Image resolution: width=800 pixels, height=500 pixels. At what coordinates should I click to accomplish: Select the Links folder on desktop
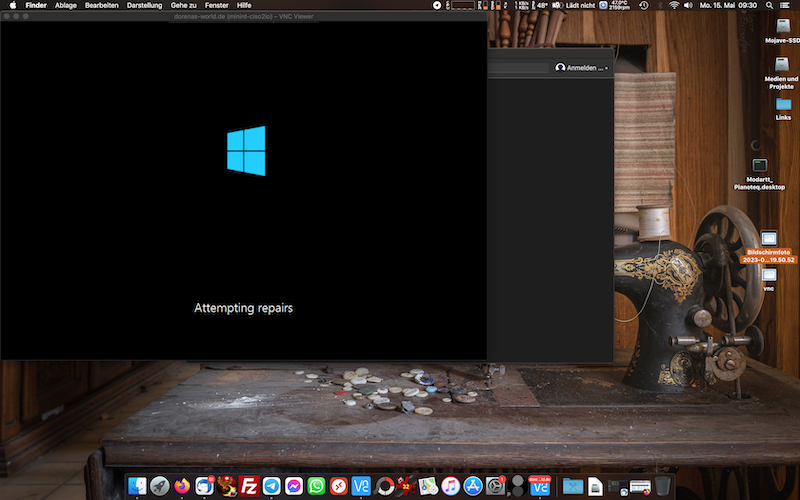tap(782, 108)
